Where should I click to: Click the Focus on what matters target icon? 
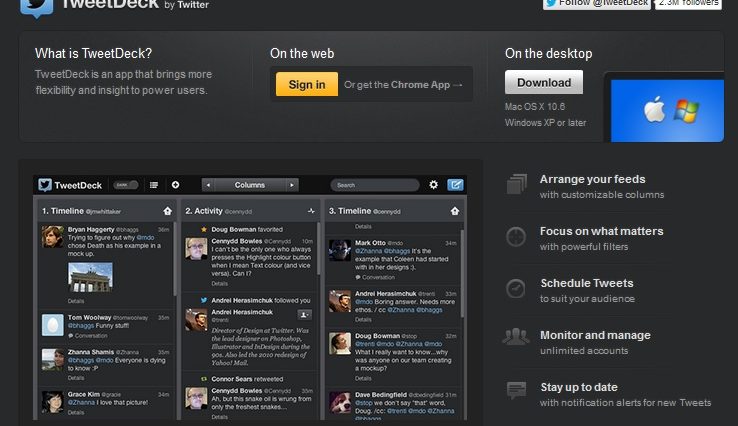coord(516,236)
